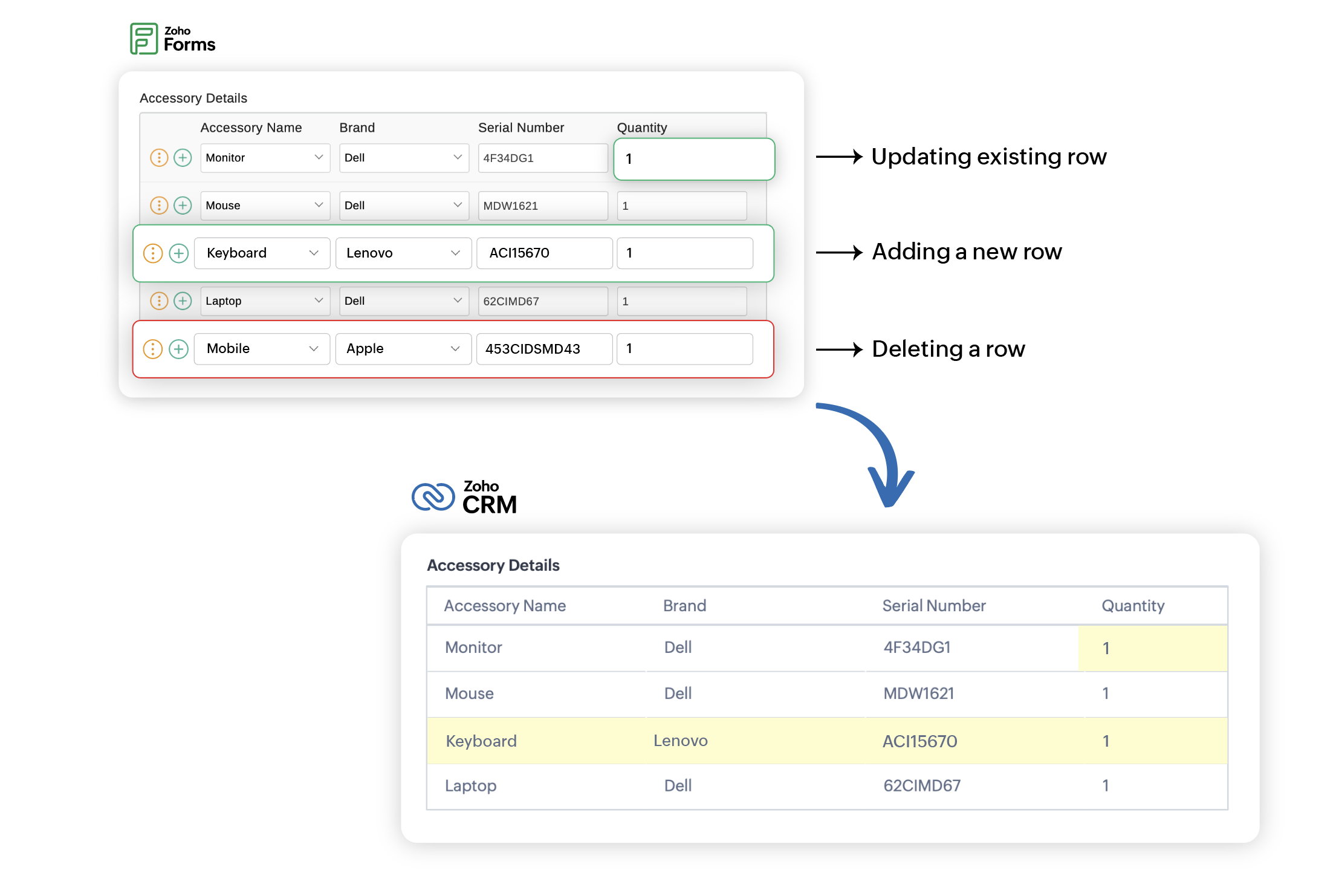Viewport: 1336px width, 896px height.
Task: Open the Dell brand dropdown in Mouse row
Action: [404, 206]
